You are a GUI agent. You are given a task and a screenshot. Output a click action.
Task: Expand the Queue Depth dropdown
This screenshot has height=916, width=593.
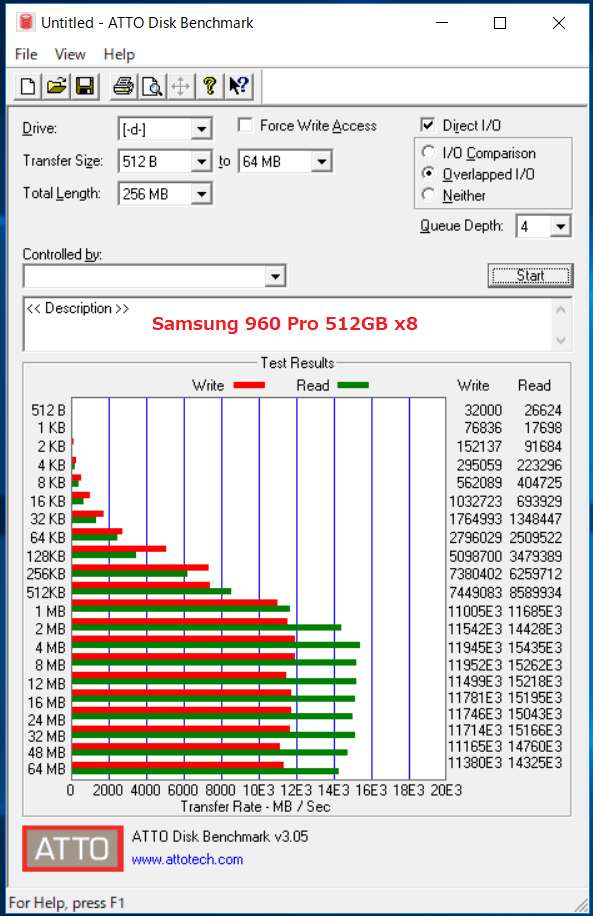(560, 226)
